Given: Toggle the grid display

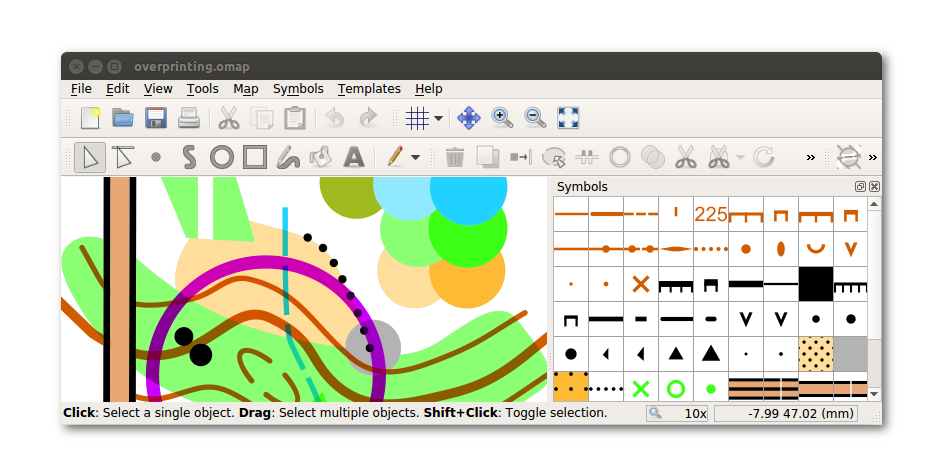Looking at the screenshot, I should tap(417, 118).
